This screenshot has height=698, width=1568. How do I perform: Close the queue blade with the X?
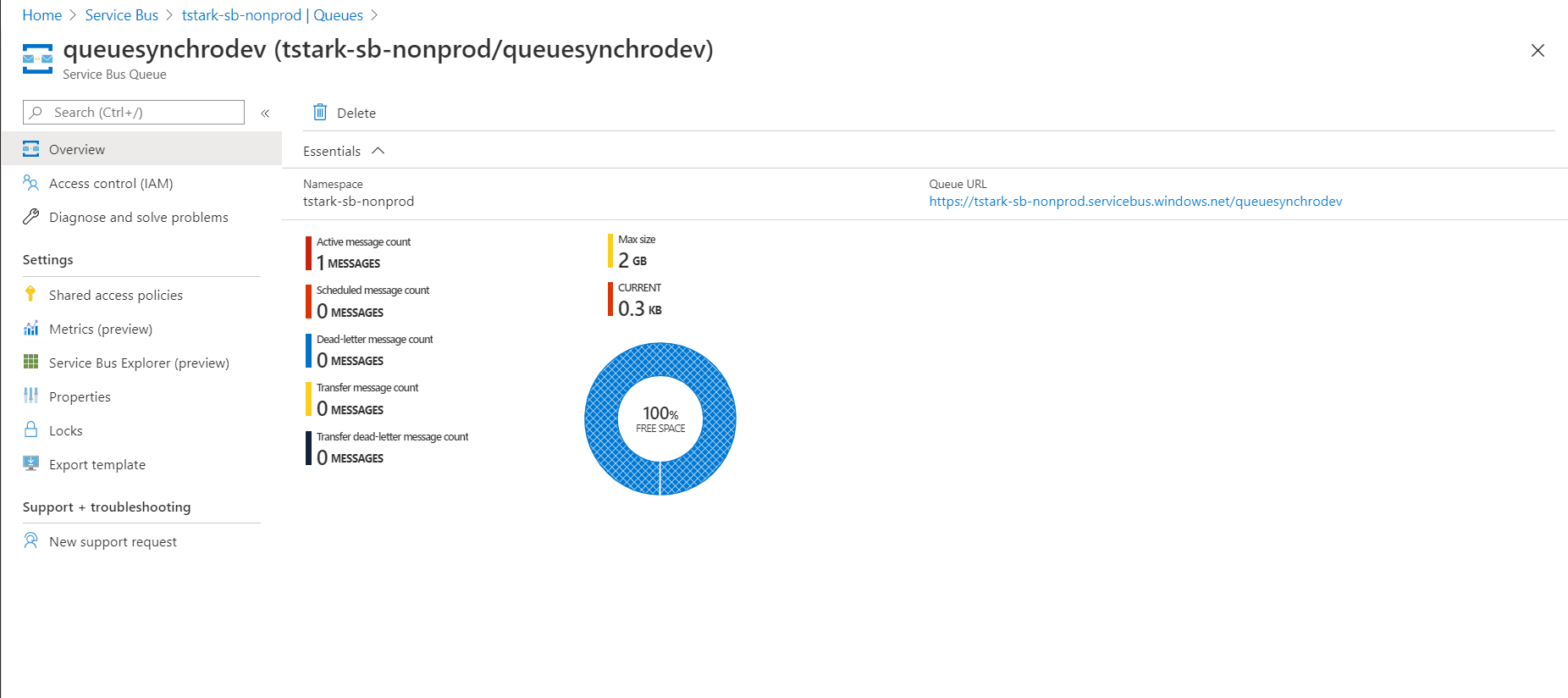click(1538, 51)
